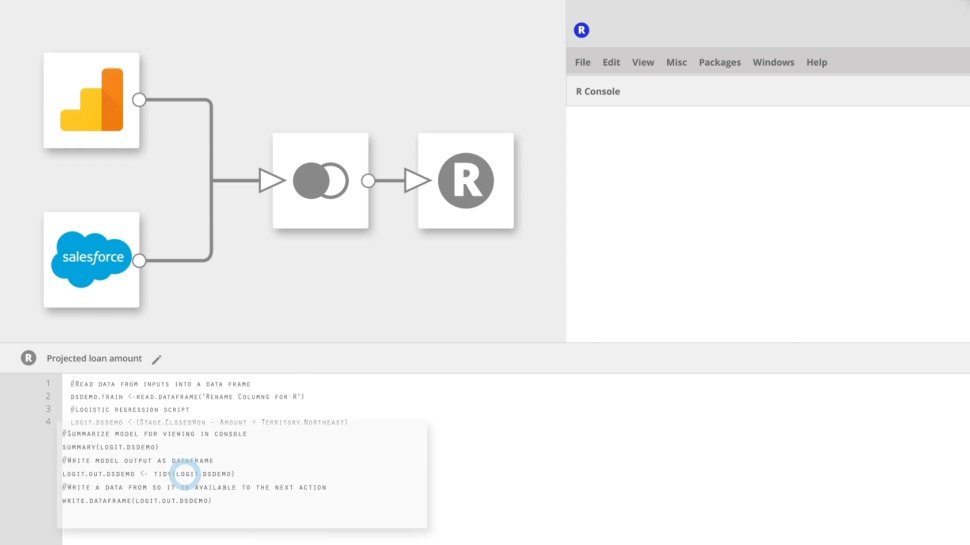The height and width of the screenshot is (545, 970).
Task: Edit the script name with pencil icon
Action: click(157, 359)
